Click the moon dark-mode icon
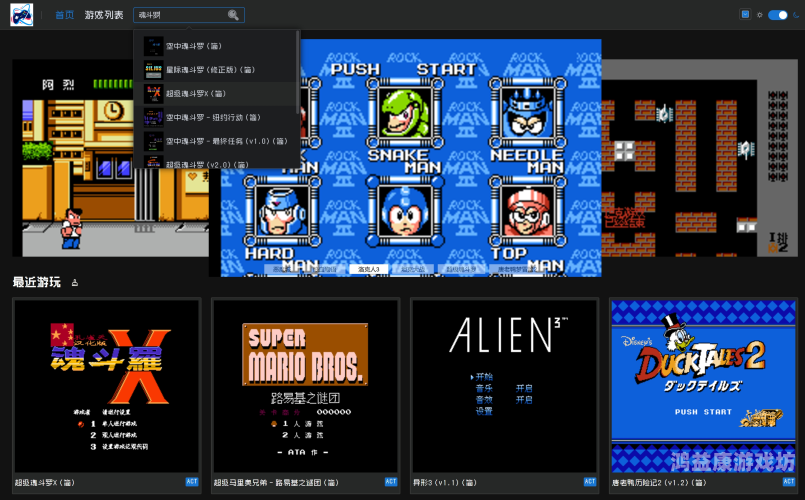This screenshot has width=805, height=500. [795, 15]
